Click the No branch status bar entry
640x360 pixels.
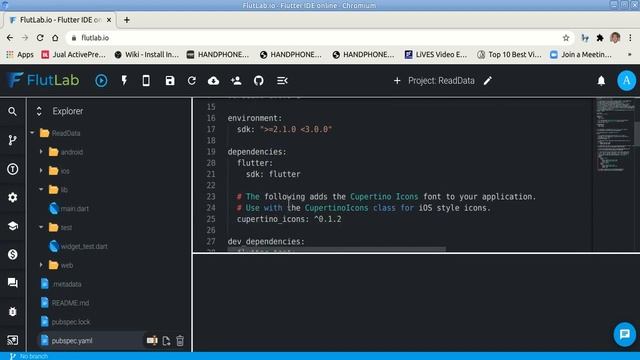(x=29, y=356)
